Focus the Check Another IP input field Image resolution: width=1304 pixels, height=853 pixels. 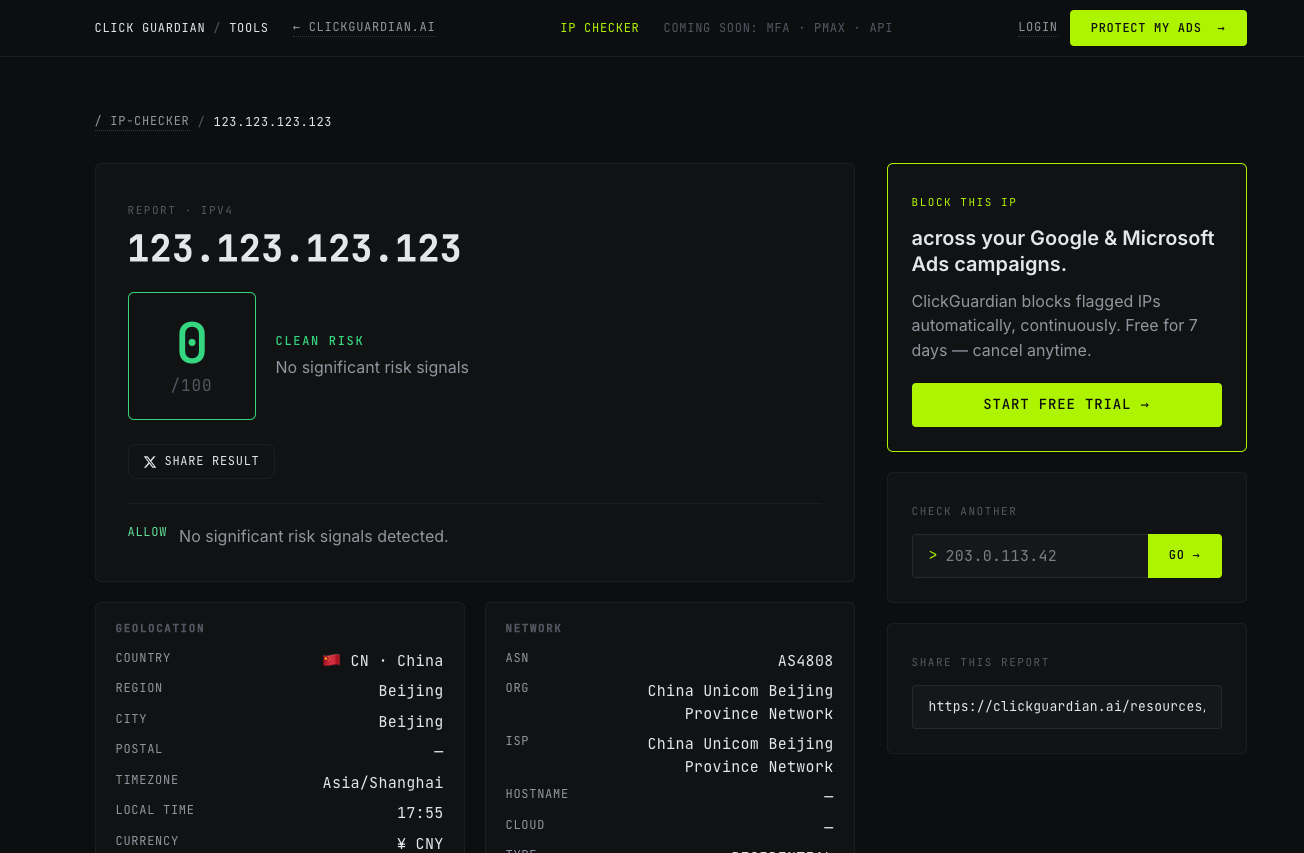1030,556
